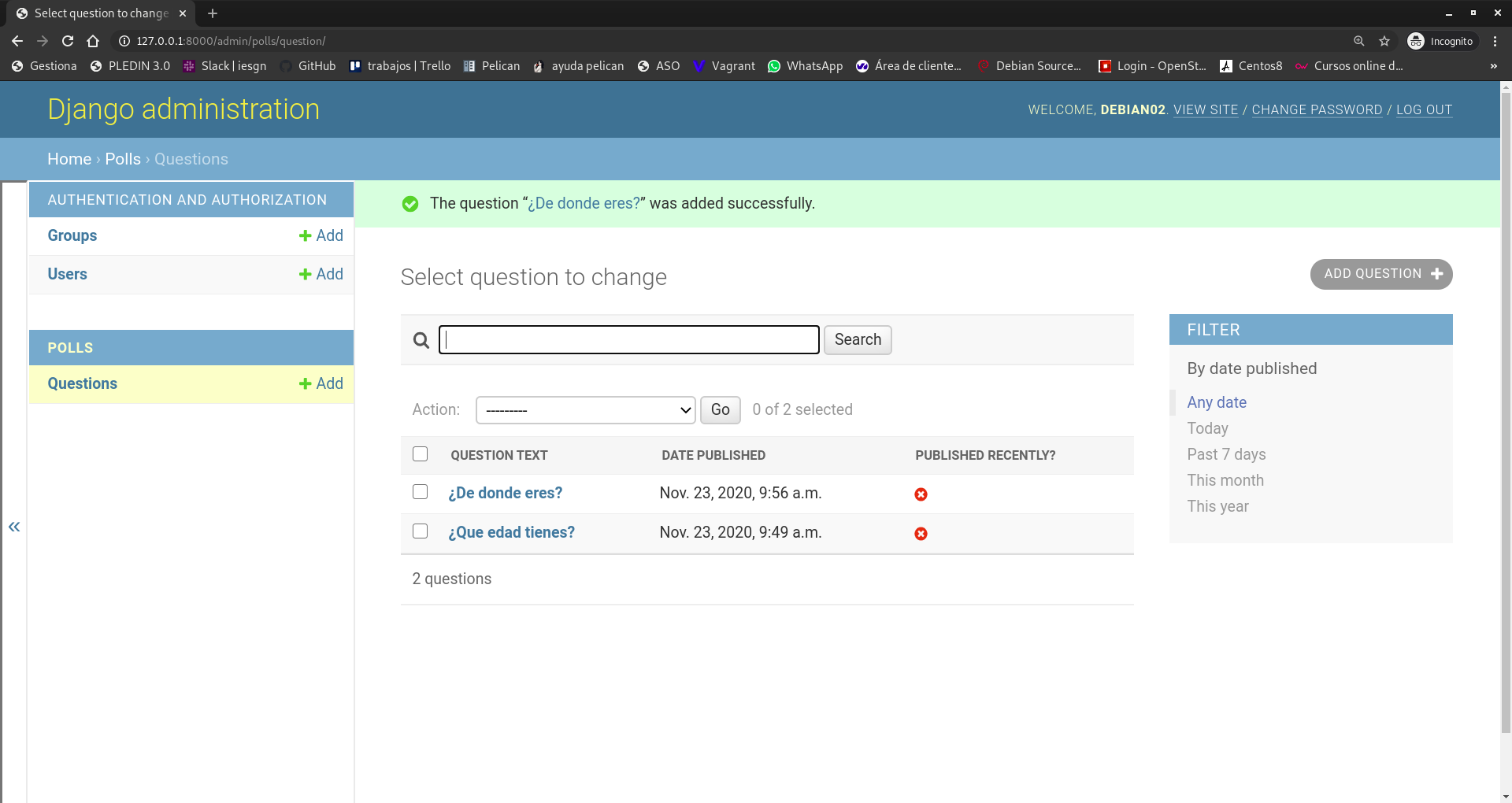Collapse the sidebar with double-chevron icon
Screen dimensions: 1512x803
(14, 527)
